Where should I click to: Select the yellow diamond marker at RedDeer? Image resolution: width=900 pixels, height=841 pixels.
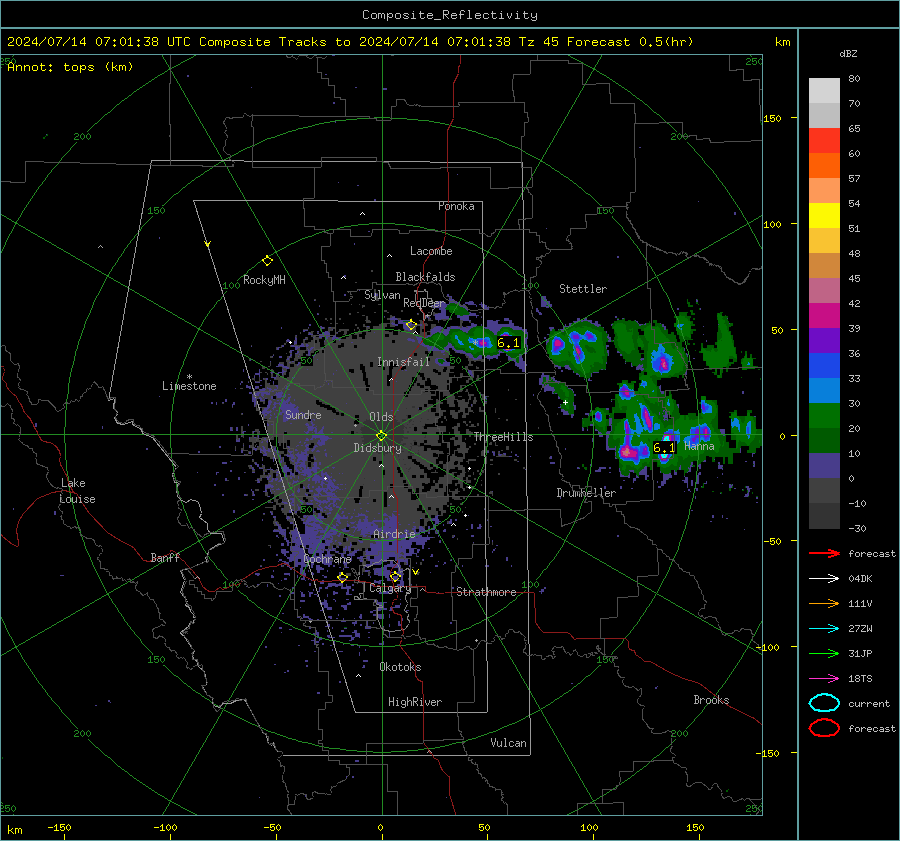(x=411, y=325)
